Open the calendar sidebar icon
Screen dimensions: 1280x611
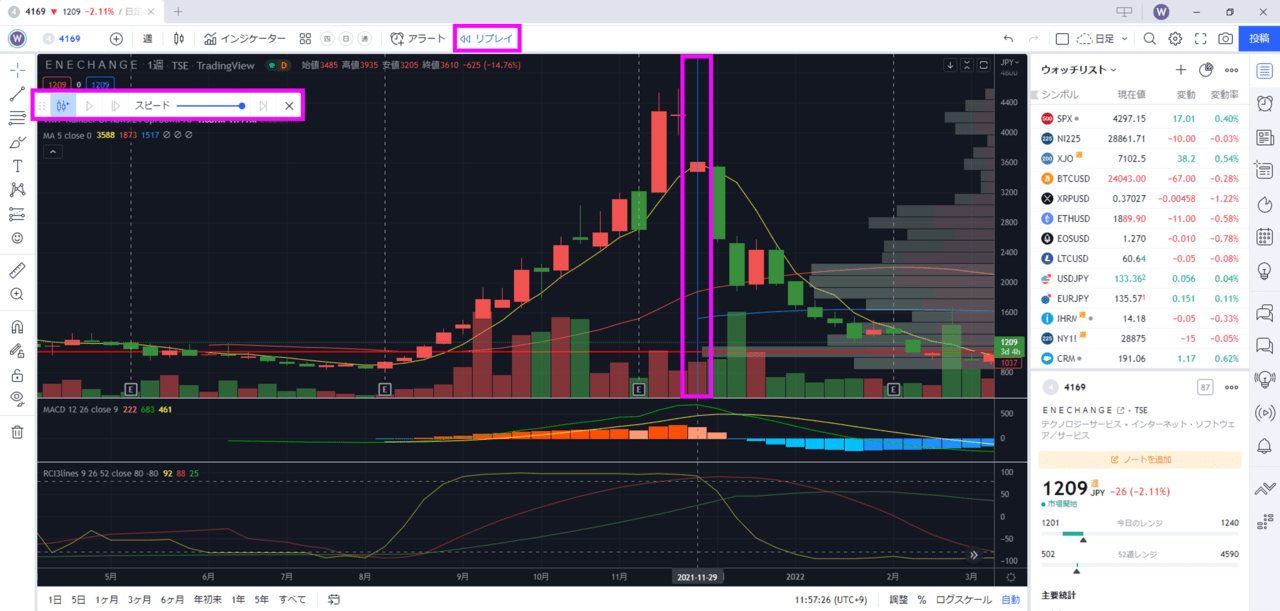click(1265, 237)
